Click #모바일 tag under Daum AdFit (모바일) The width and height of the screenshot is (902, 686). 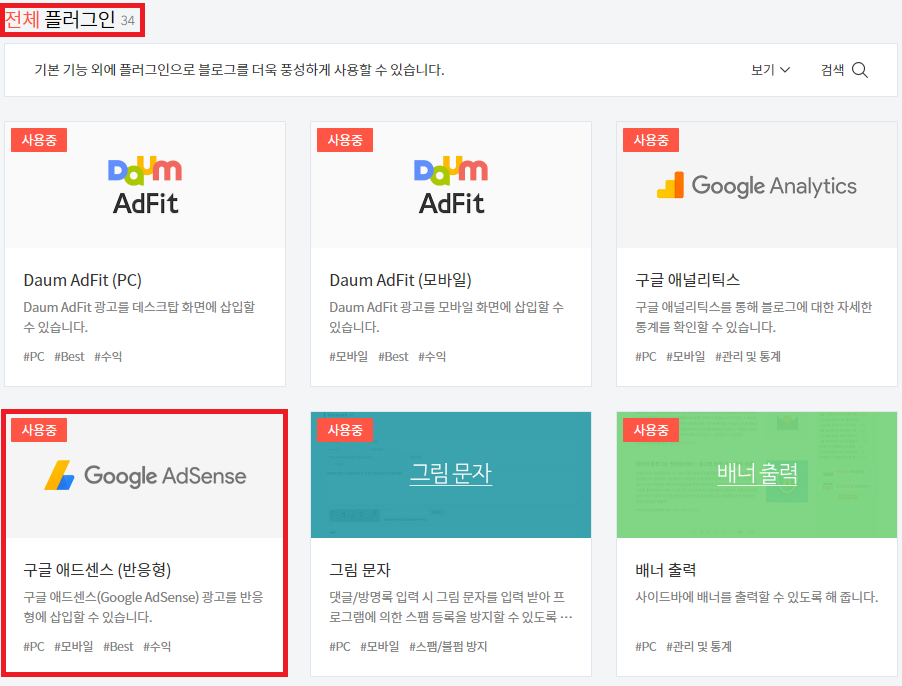pyautogui.click(x=349, y=357)
